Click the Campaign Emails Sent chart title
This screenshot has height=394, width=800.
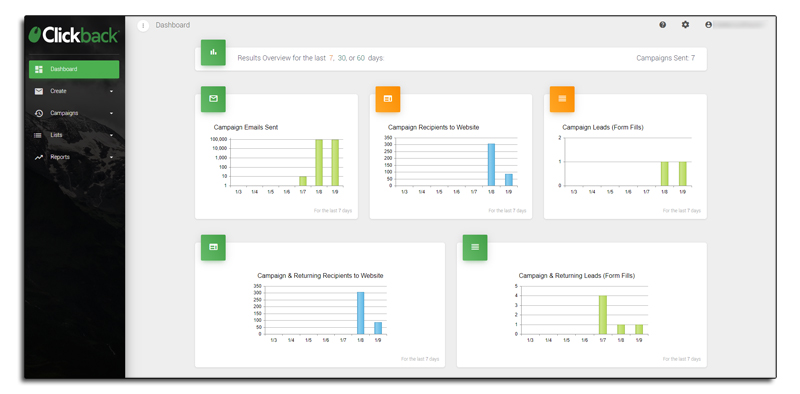pyautogui.click(x=246, y=128)
